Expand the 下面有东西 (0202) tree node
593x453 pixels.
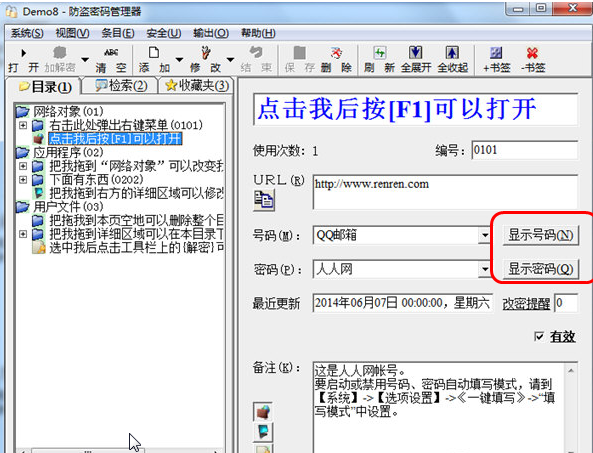pos(23,180)
